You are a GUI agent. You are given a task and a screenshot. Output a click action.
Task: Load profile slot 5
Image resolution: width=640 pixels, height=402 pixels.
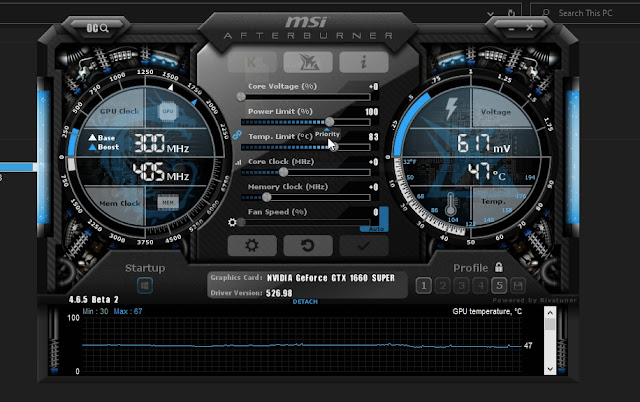(499, 286)
